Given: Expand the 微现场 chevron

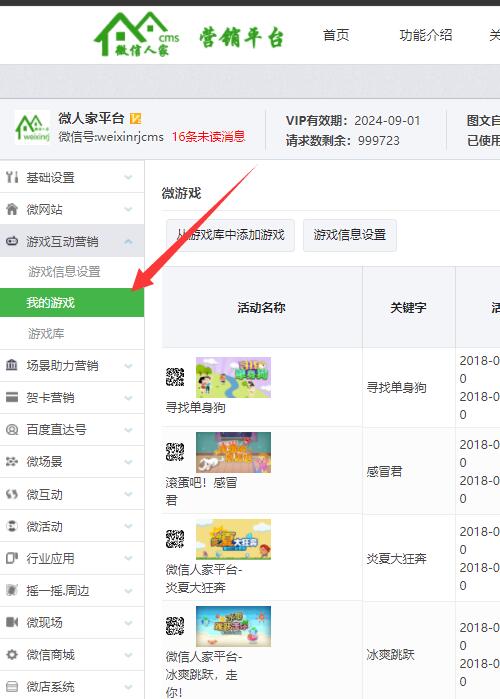Looking at the screenshot, I should coord(128,622).
